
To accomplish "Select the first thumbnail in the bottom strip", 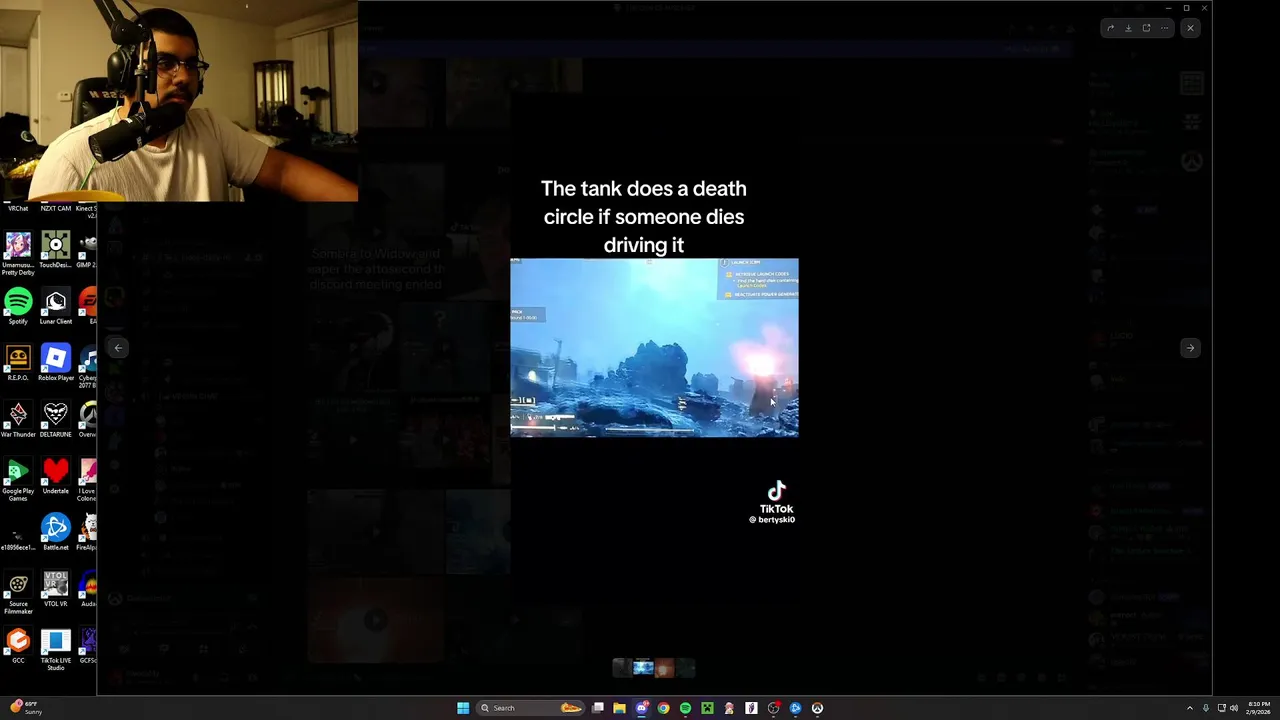I will tap(621, 668).
